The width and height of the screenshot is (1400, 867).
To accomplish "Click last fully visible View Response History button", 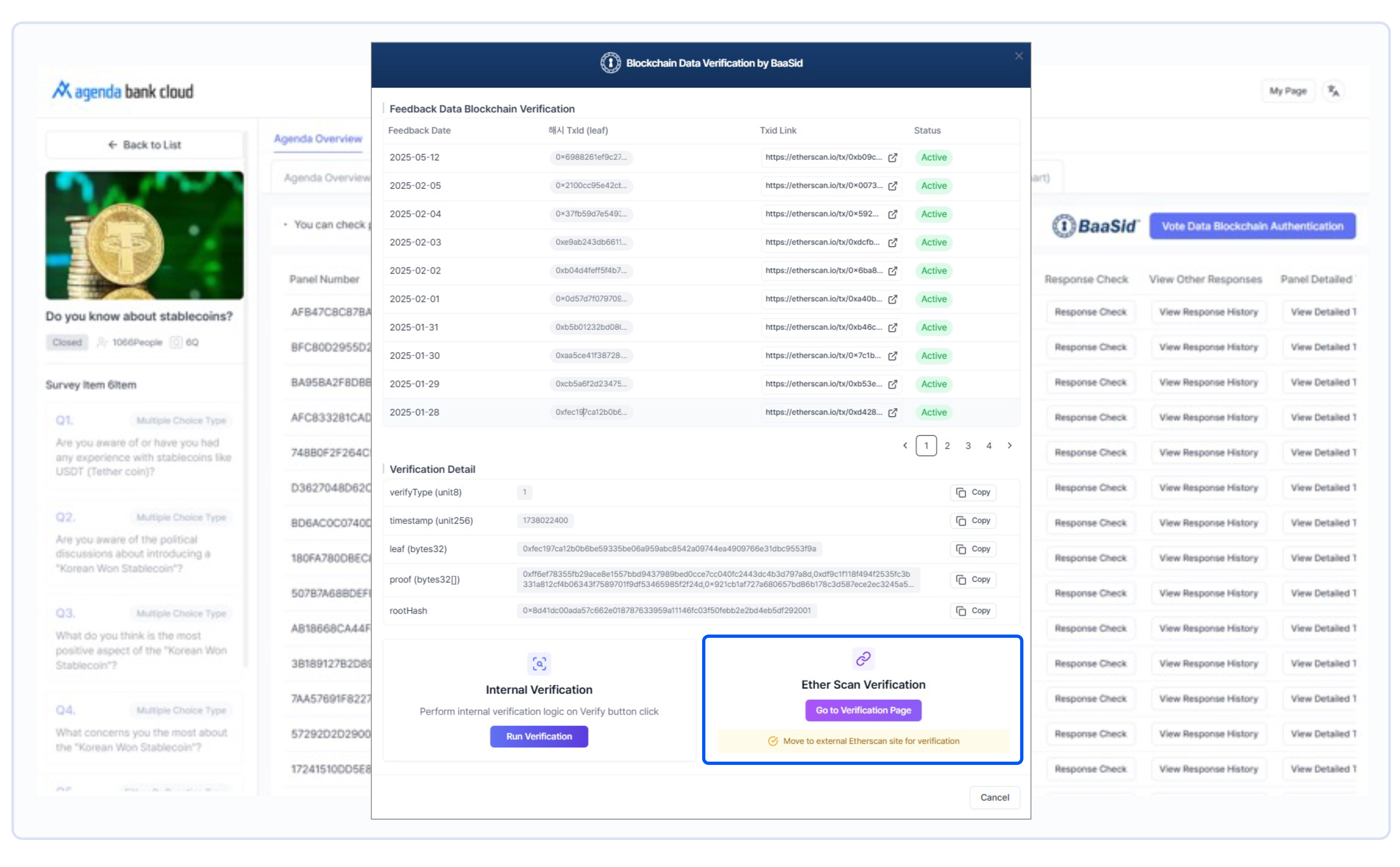I will pos(1208,769).
